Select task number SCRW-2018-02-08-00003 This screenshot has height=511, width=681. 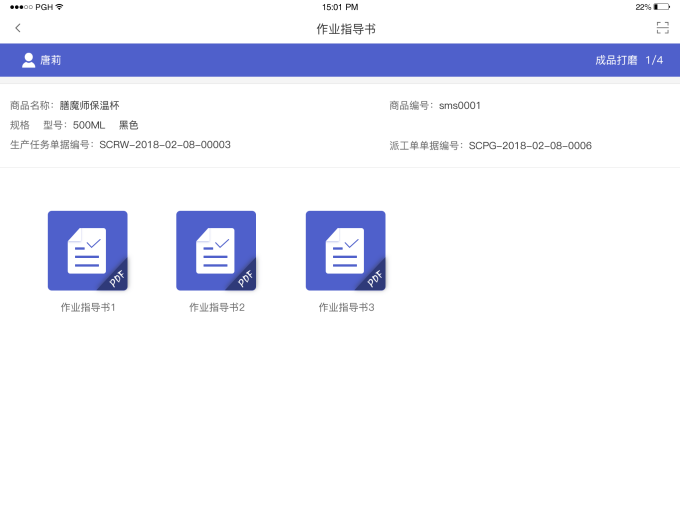[165, 145]
